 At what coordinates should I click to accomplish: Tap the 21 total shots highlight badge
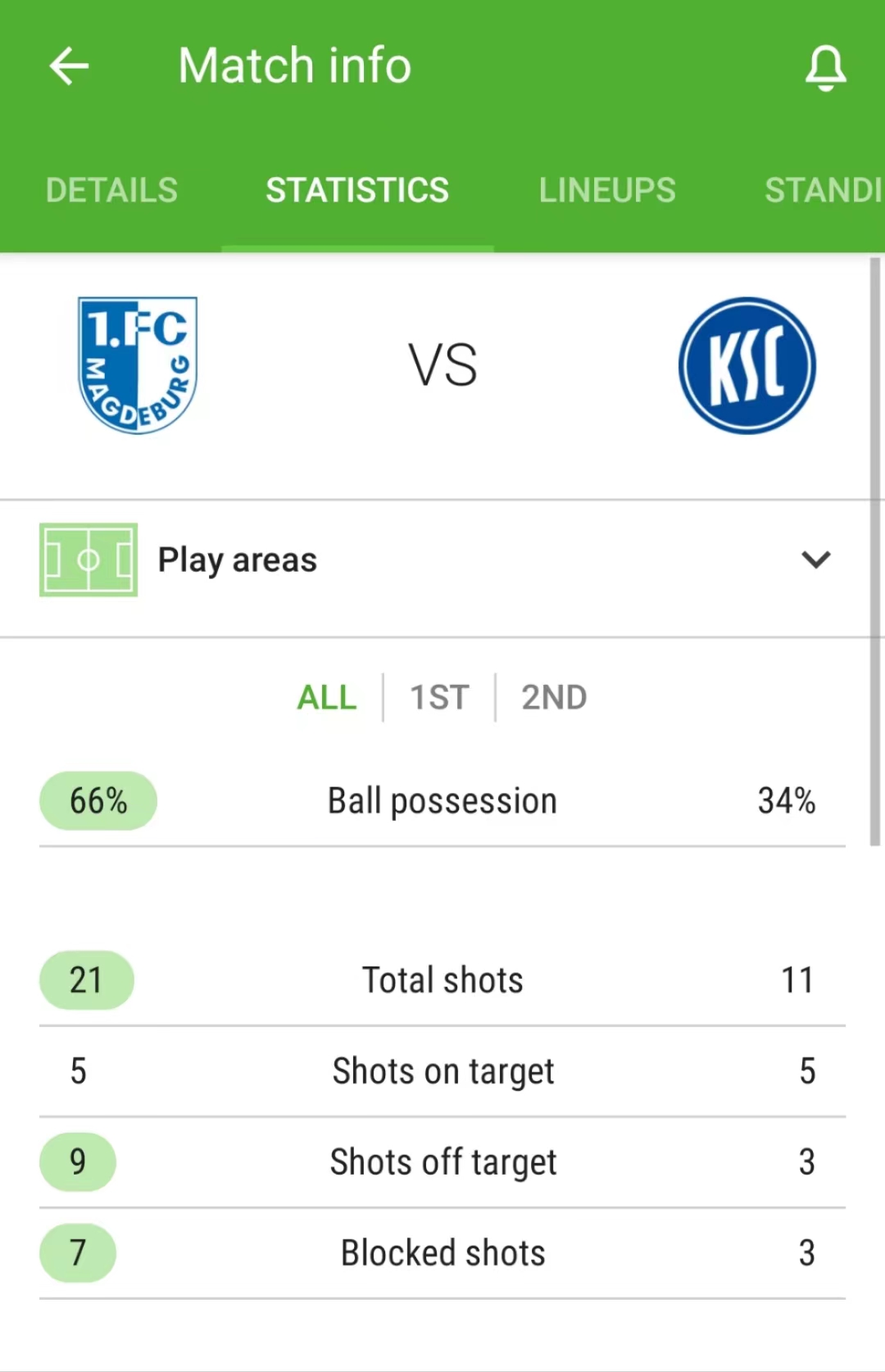click(x=86, y=980)
